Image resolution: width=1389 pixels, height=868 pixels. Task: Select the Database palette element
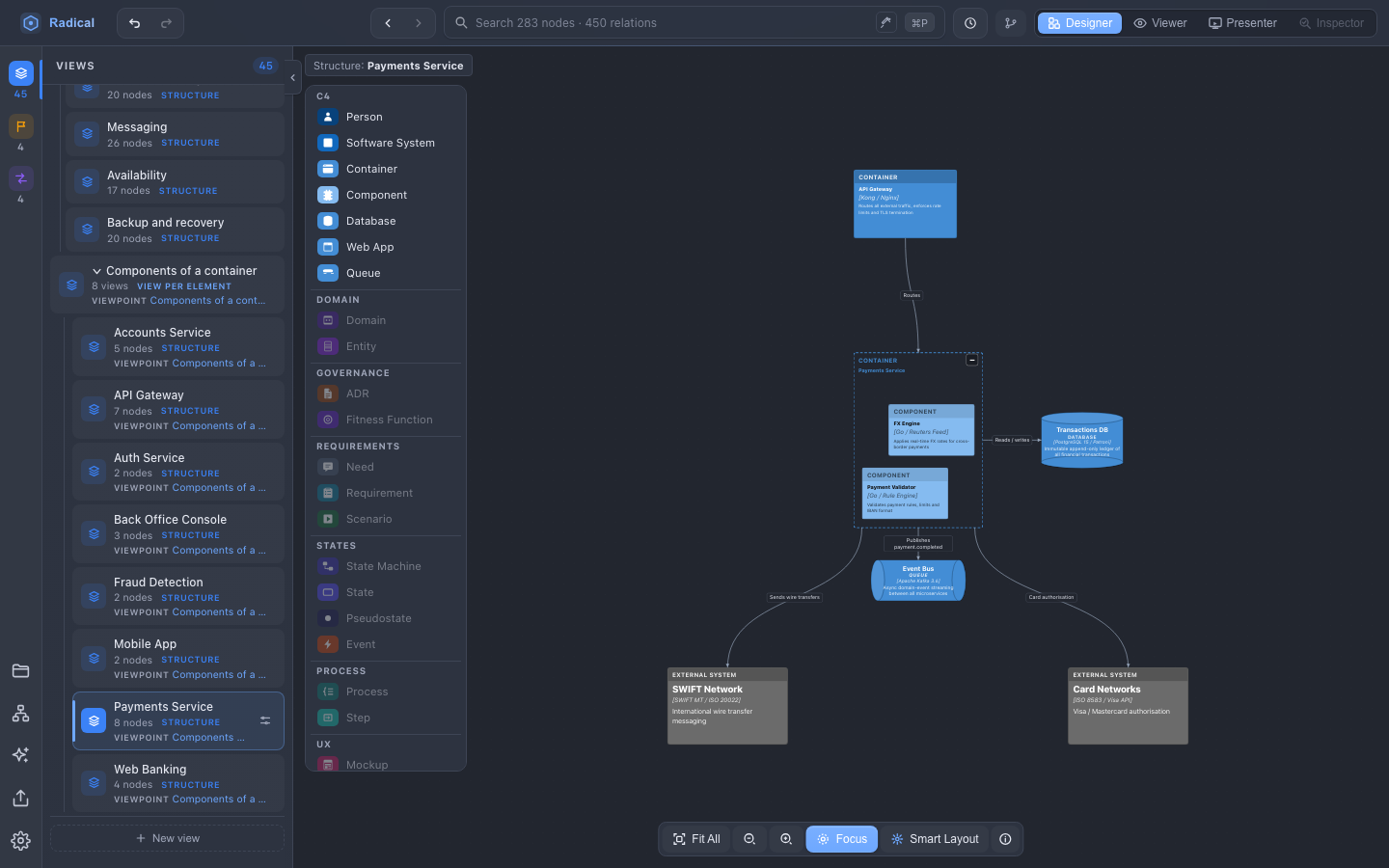click(x=386, y=221)
